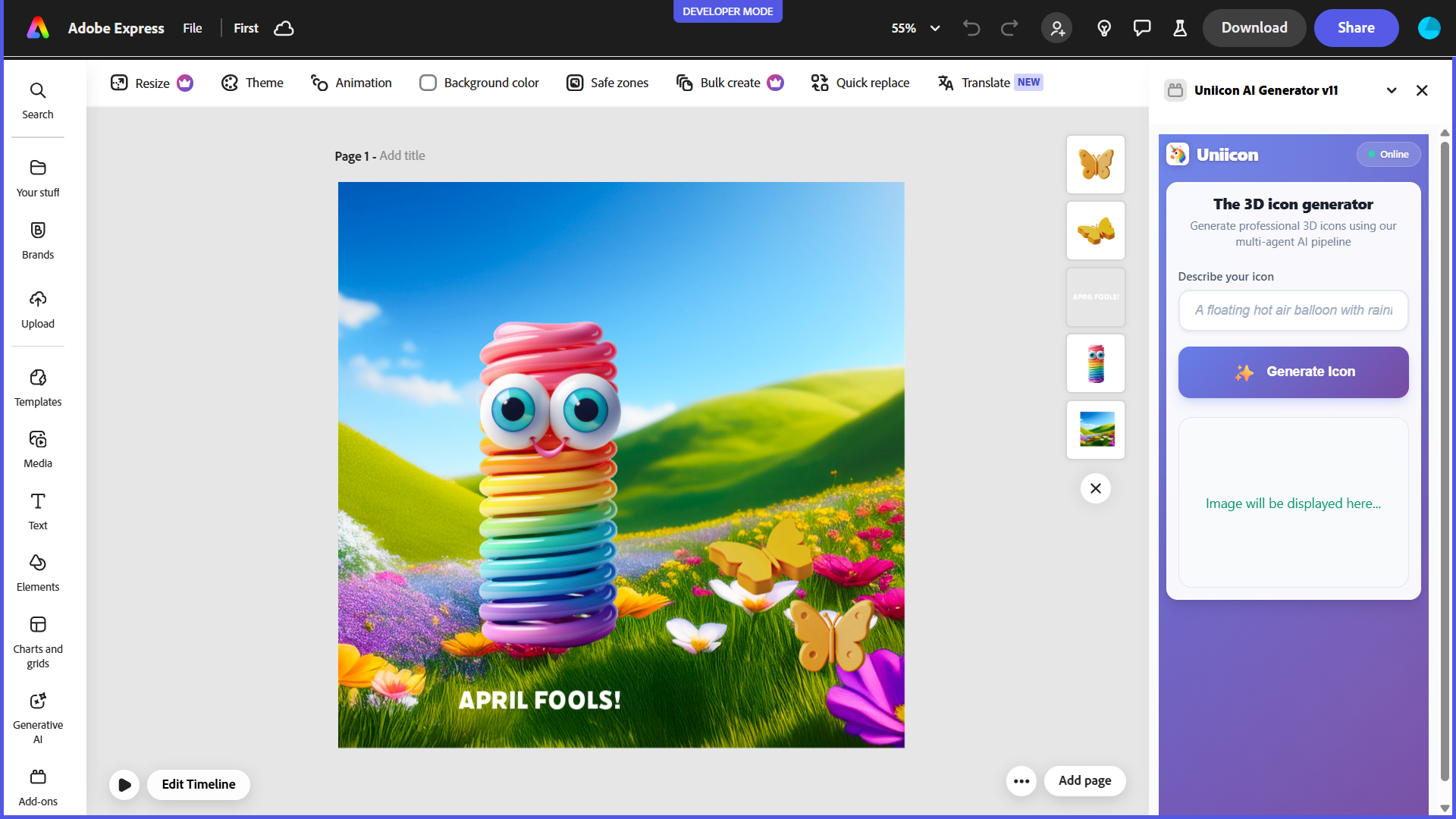Click the Download button
The width and height of the screenshot is (1456, 819).
1254,28
